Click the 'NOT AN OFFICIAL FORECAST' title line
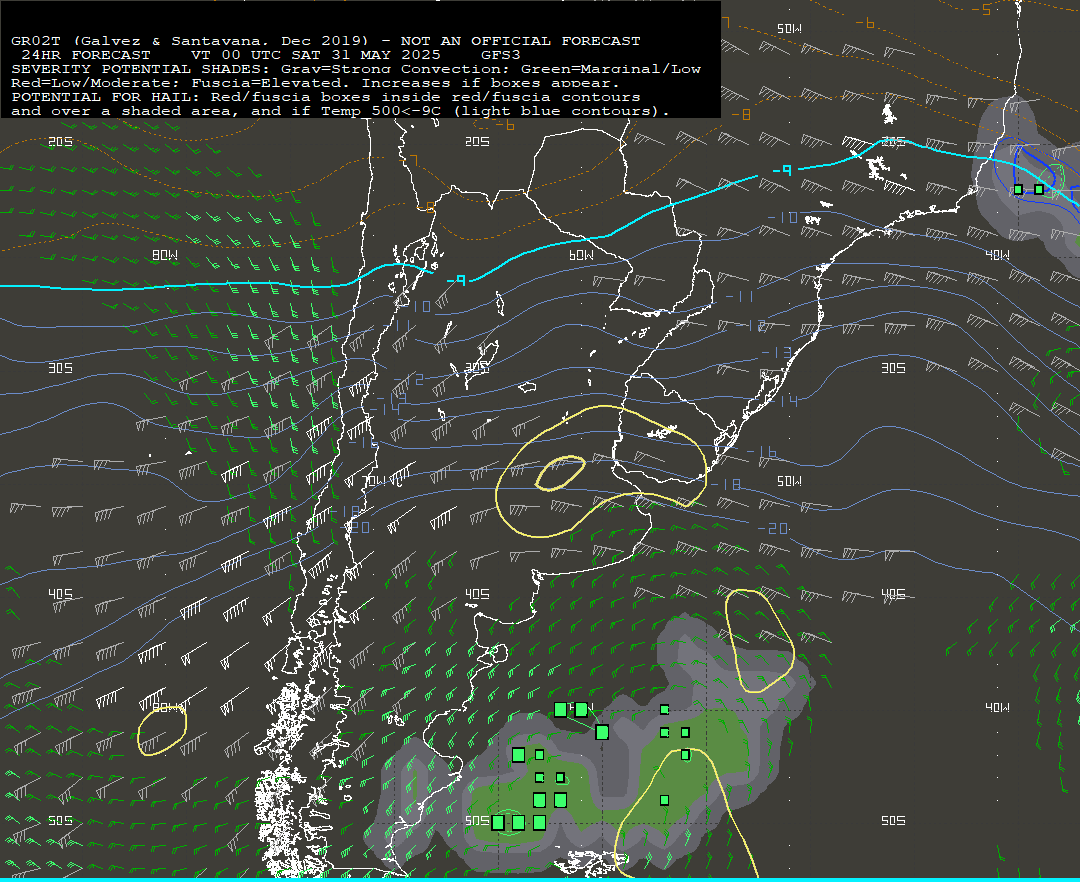This screenshot has width=1080, height=882. pos(326,41)
